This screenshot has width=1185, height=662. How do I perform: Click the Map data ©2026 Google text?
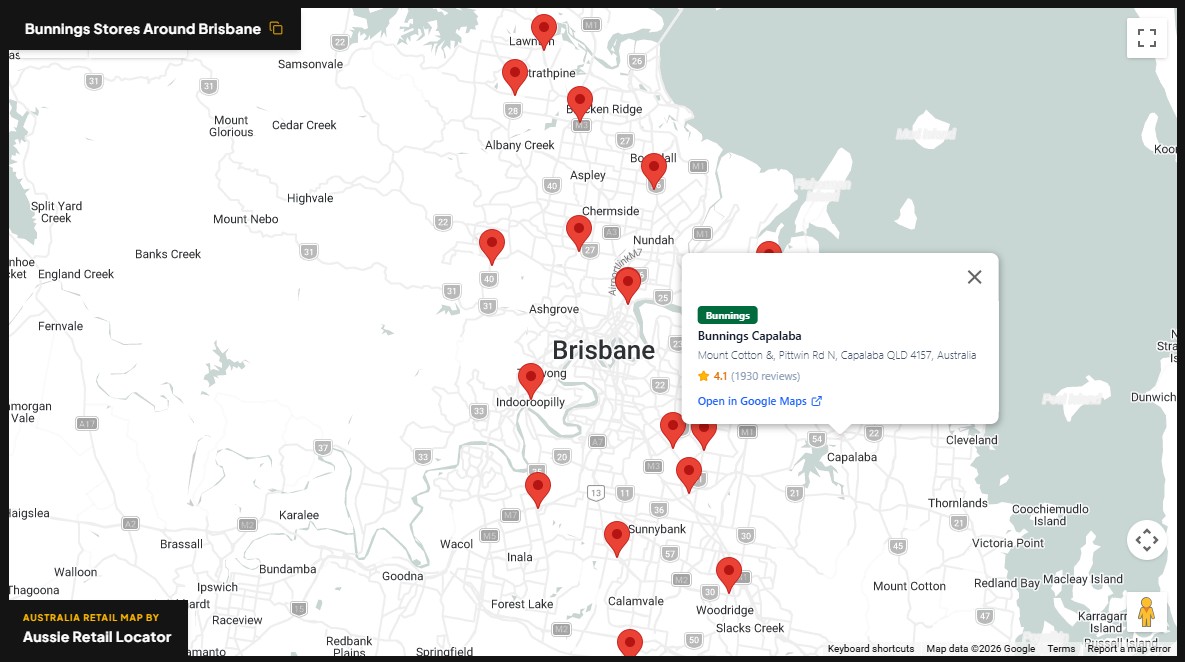(980, 648)
